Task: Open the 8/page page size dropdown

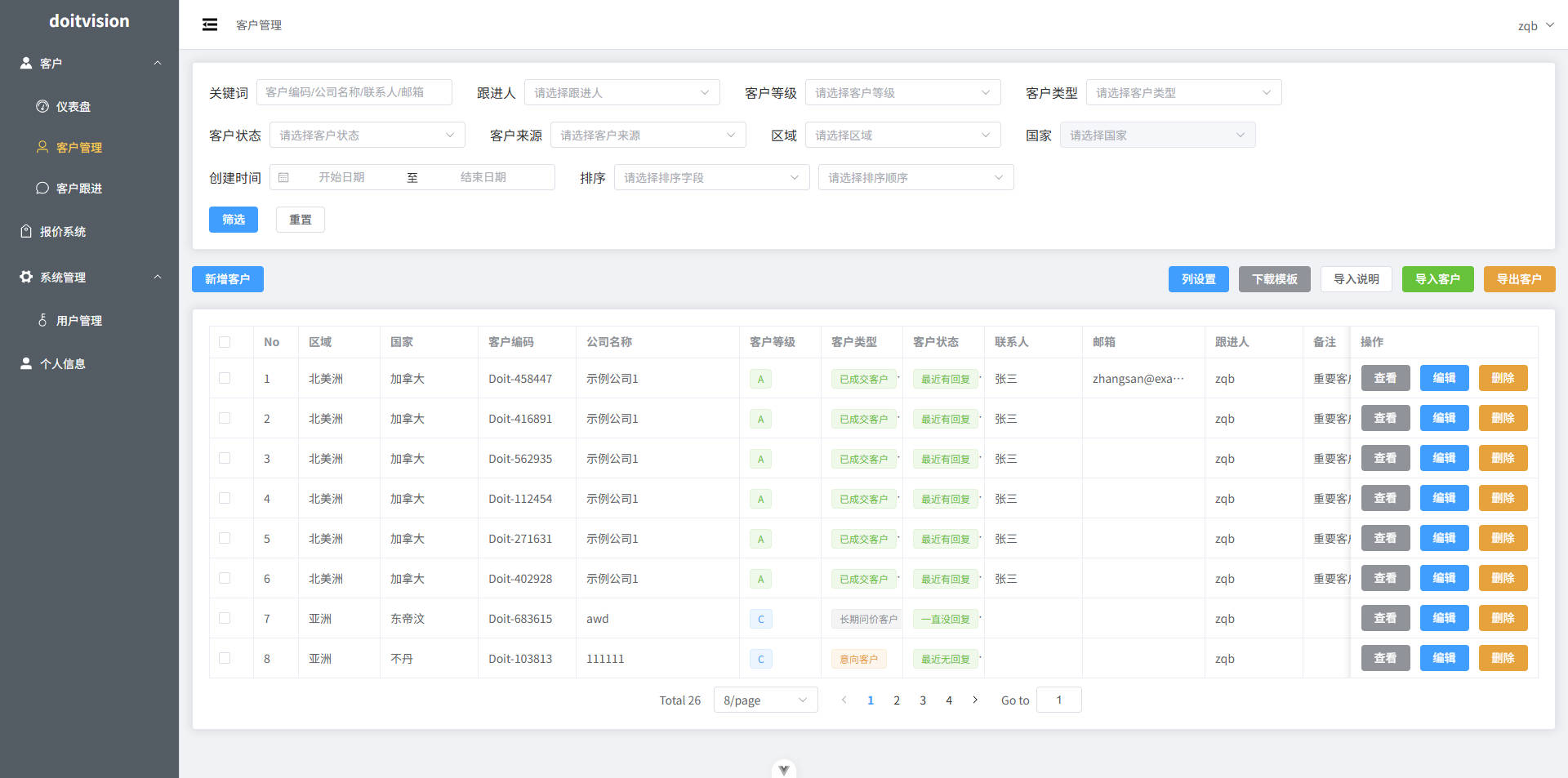Action: 766,700
